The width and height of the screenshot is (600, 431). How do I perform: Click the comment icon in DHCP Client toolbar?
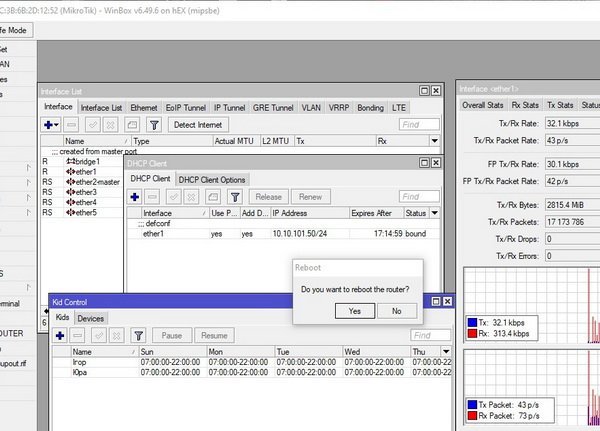tap(214, 197)
